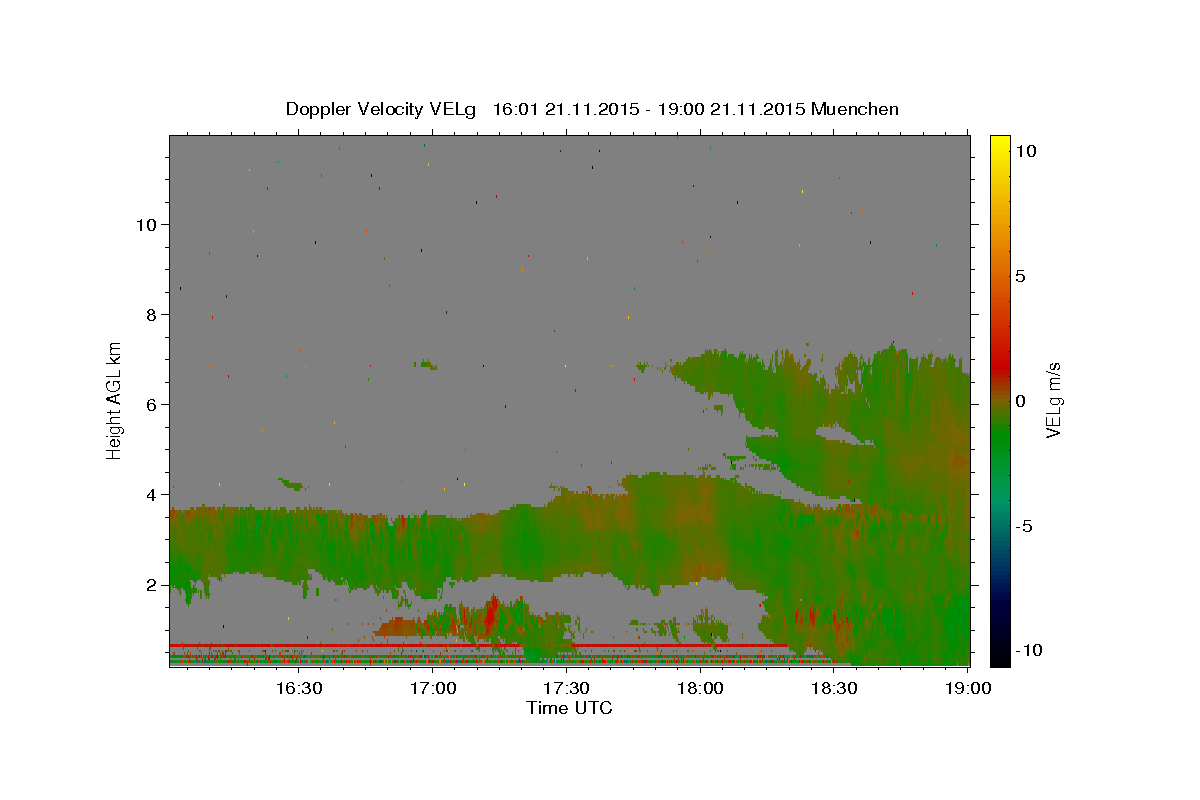
Task: Click the colorbar tick value '0'
Action: point(1020,401)
